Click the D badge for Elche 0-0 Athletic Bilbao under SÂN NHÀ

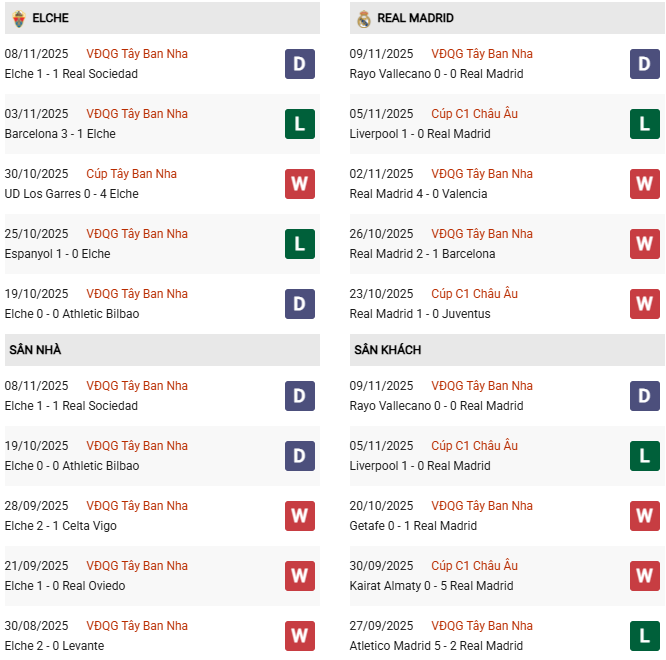point(300,456)
